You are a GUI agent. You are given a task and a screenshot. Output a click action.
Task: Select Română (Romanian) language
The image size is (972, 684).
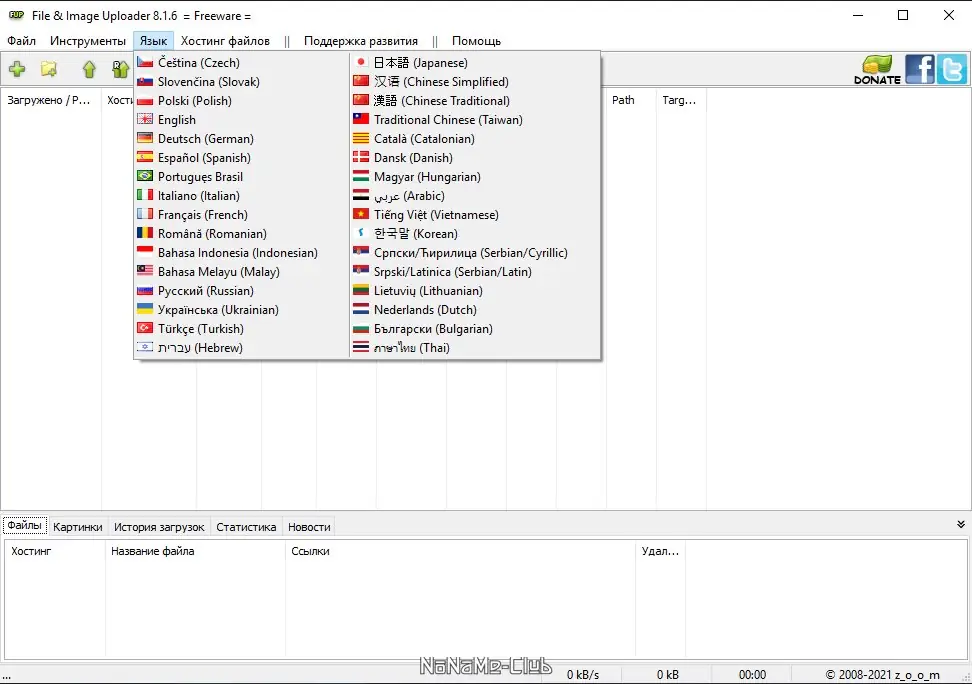click(242, 234)
